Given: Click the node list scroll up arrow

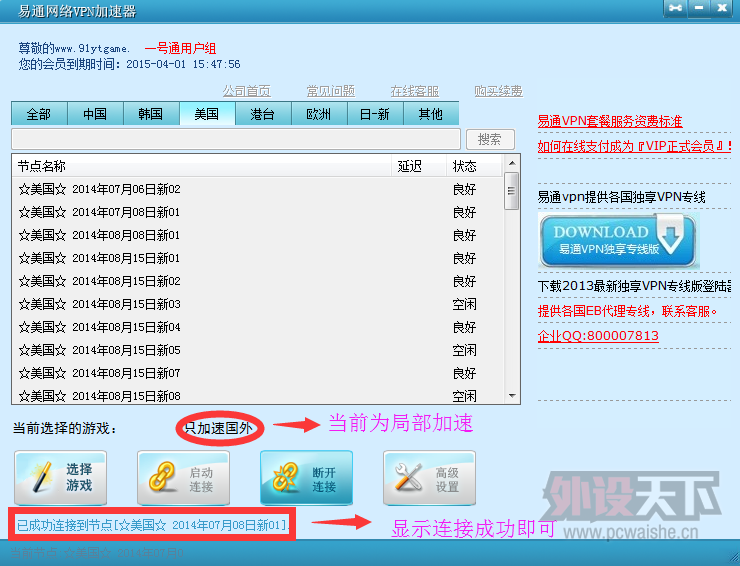Looking at the screenshot, I should [512, 163].
